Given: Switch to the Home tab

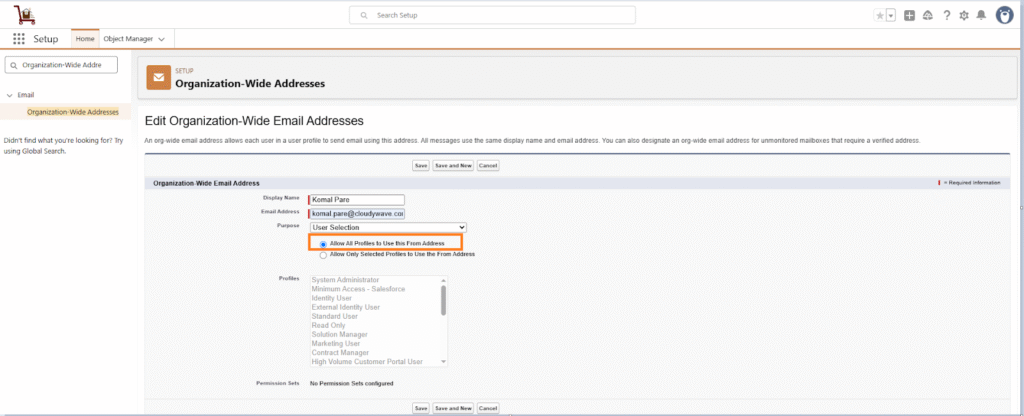Looking at the screenshot, I should point(84,38).
